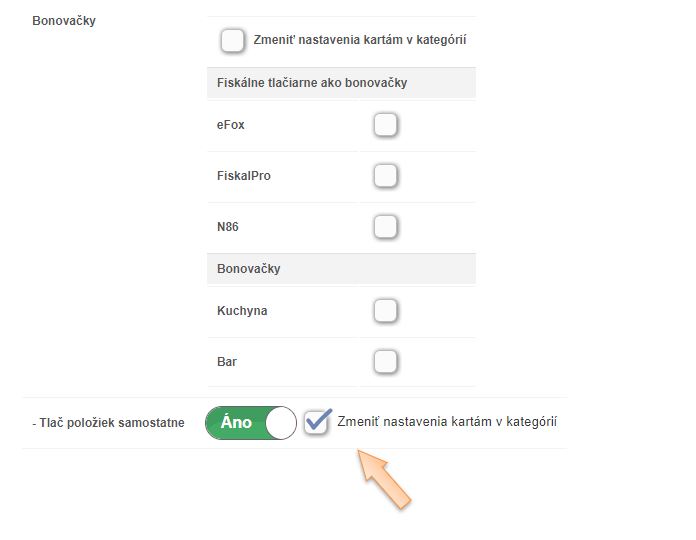Image resolution: width=696 pixels, height=540 pixels.
Task: Select the FiskalPro row label
Action: pyautogui.click(x=244, y=176)
